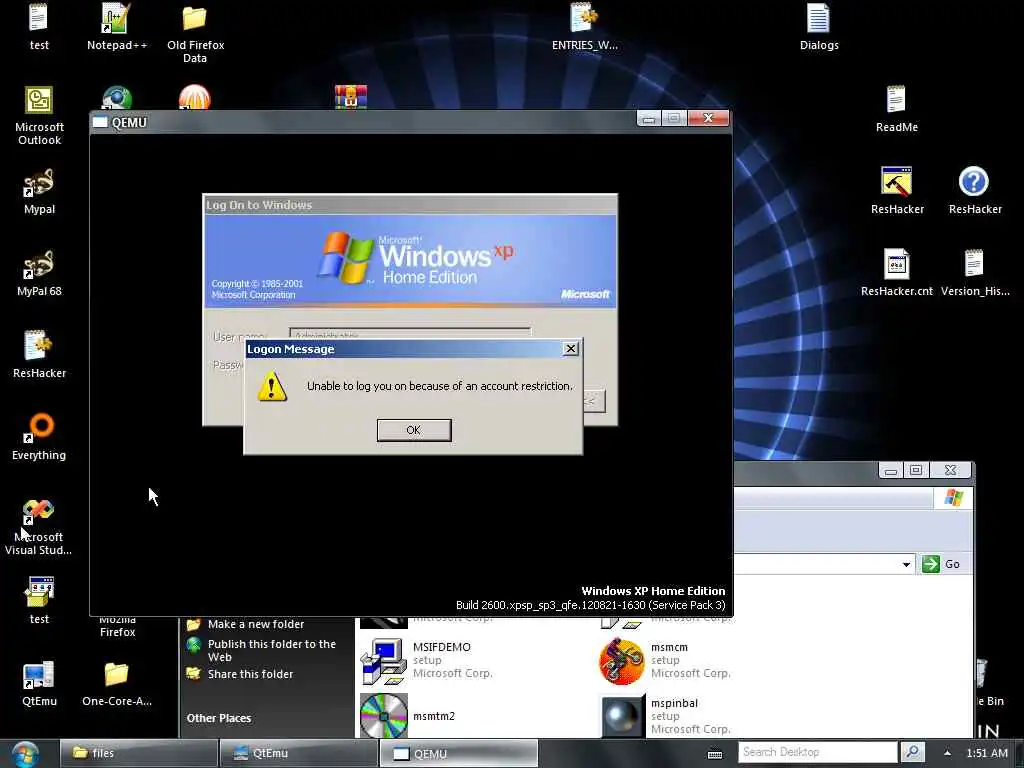Close the Logon Message dialog with X
Image resolution: width=1024 pixels, height=768 pixels.
[570, 349]
